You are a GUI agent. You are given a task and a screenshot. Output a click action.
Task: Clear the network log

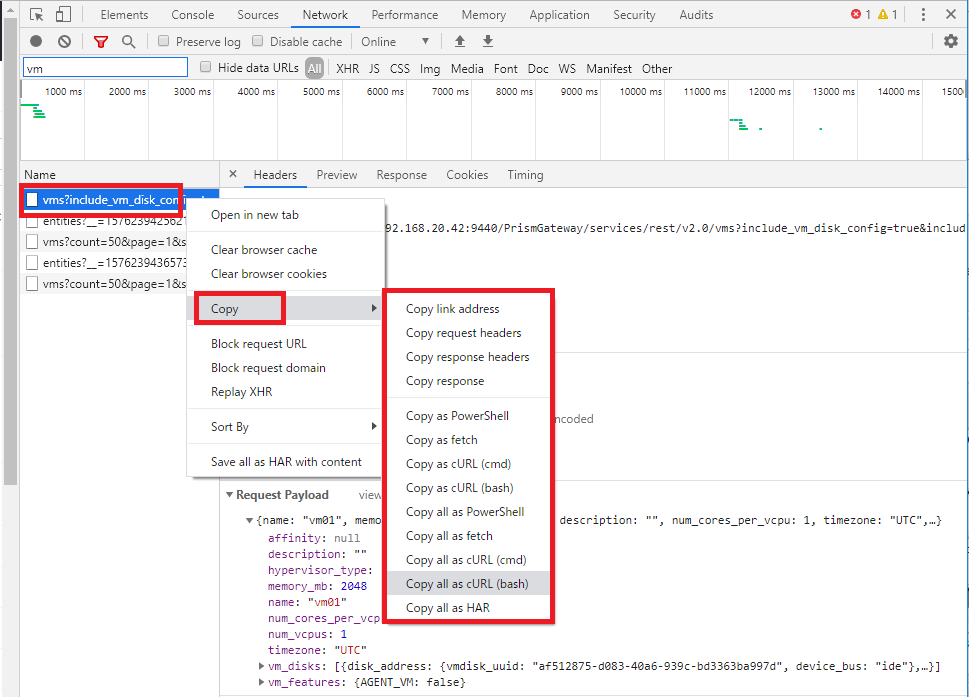click(64, 41)
